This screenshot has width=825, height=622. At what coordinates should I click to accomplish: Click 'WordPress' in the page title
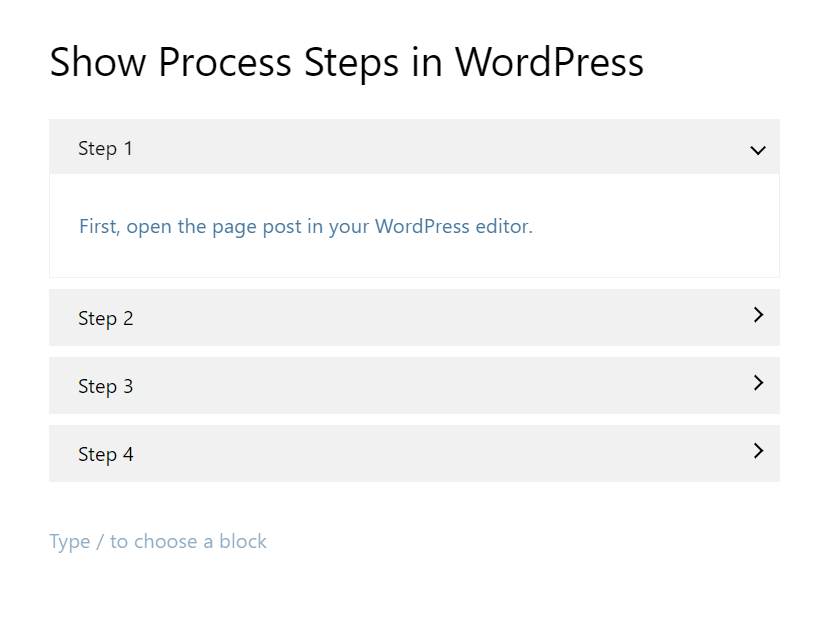coord(549,63)
